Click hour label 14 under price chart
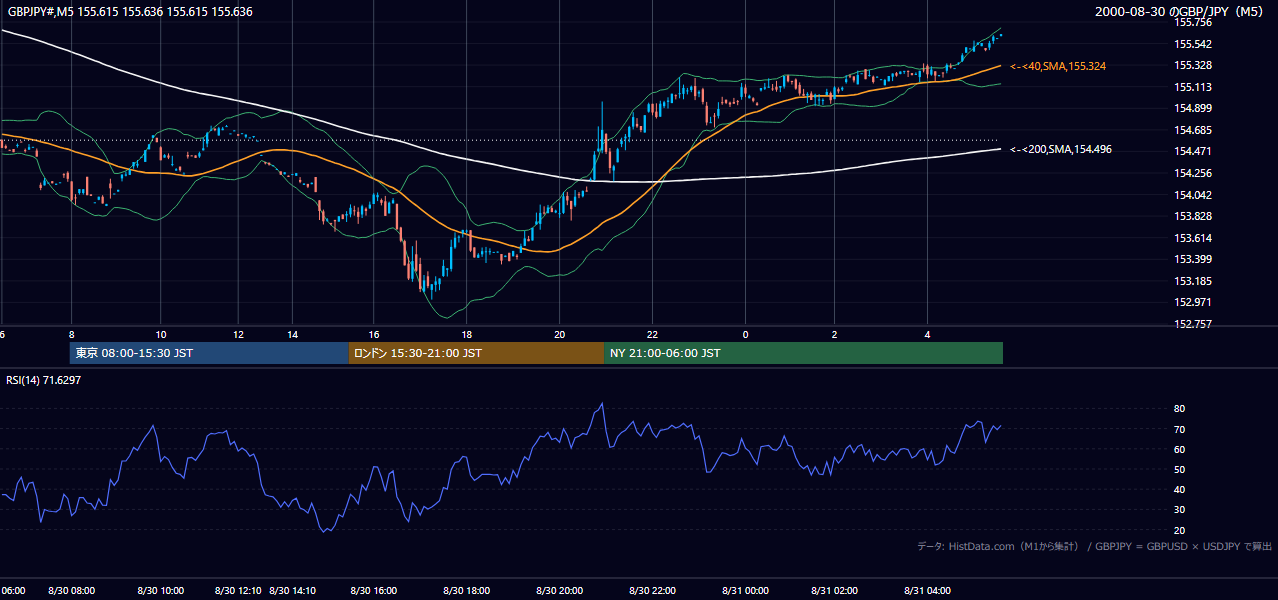 pyautogui.click(x=293, y=334)
